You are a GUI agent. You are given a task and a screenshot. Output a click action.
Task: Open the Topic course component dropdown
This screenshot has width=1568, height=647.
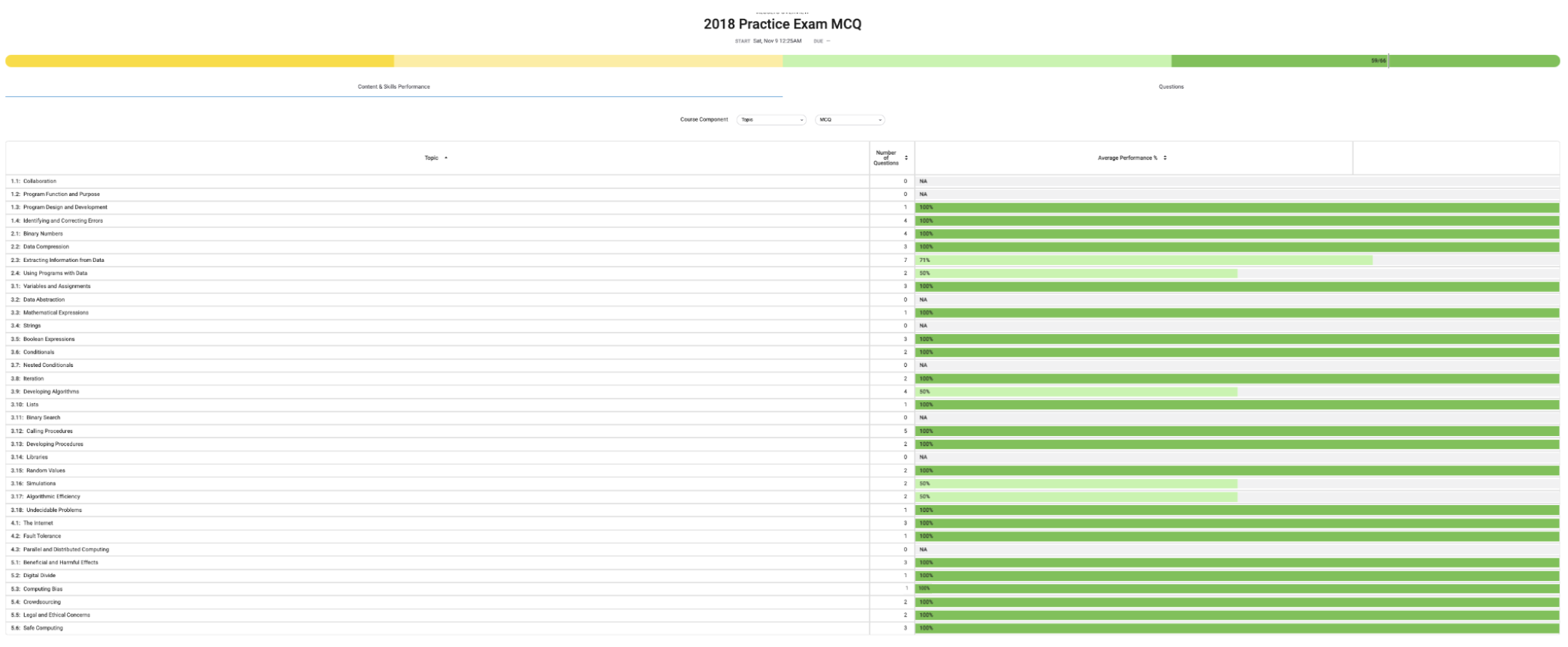[x=771, y=120]
